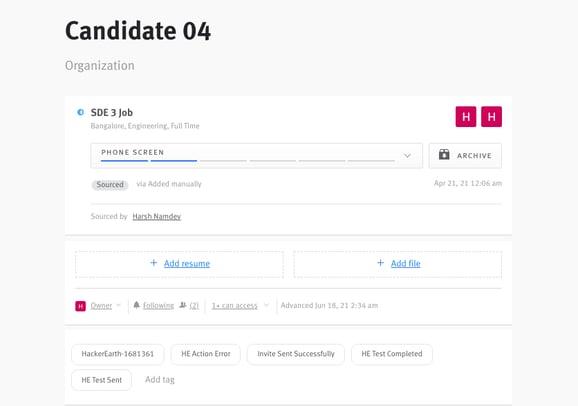The image size is (578, 406).
Task: Click the blue stage indicator icon beside SDE 3 Job
Action: [80, 112]
